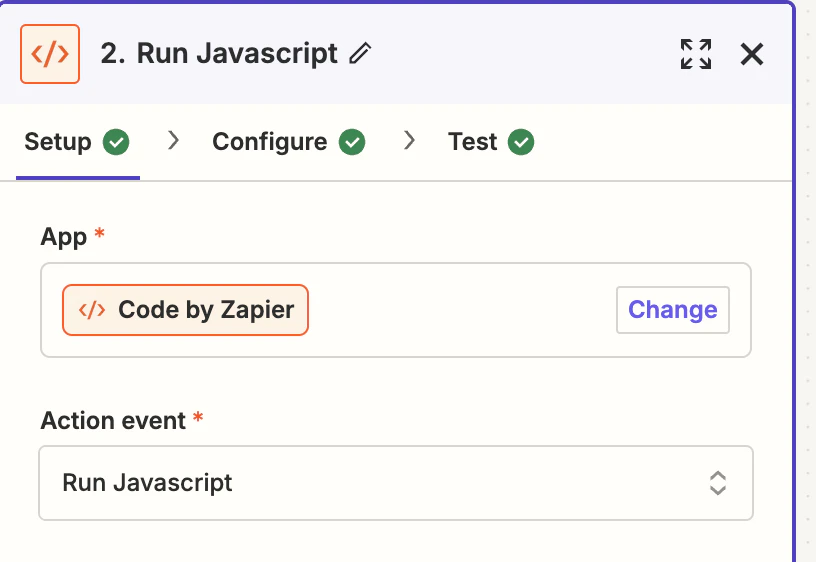Click the Change app button
This screenshot has height=562, width=816.
[x=673, y=310]
